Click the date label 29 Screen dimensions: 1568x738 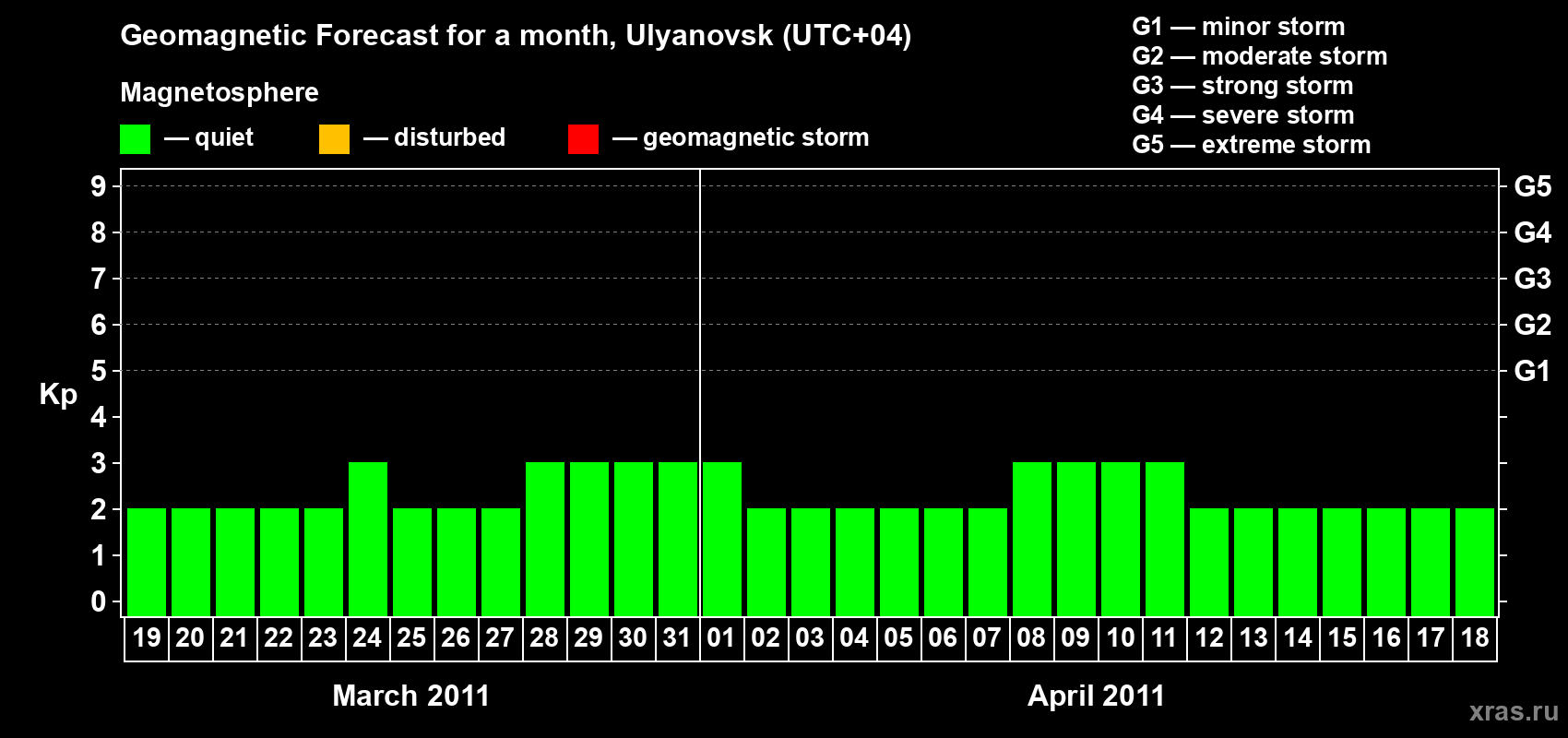coord(588,637)
